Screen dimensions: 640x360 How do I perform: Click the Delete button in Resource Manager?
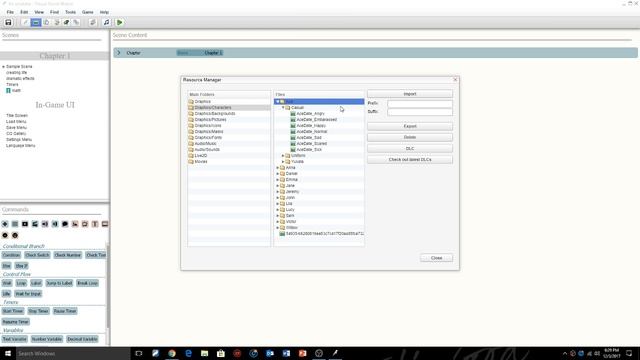pos(410,137)
